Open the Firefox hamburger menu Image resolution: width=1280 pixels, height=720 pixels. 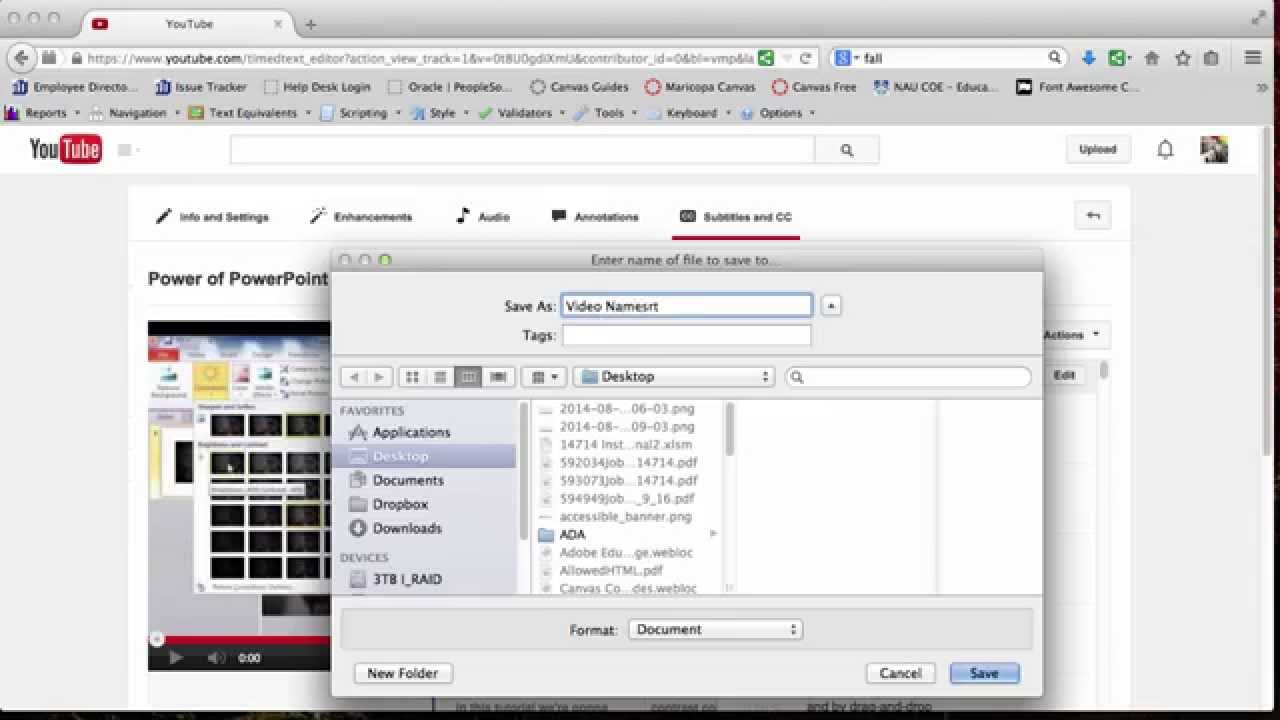tap(1252, 58)
